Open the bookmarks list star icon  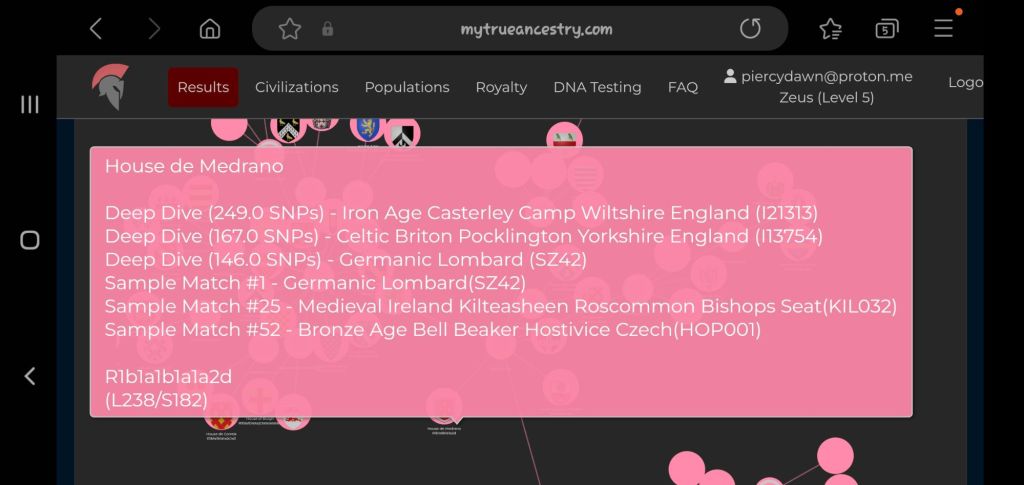[x=830, y=29]
